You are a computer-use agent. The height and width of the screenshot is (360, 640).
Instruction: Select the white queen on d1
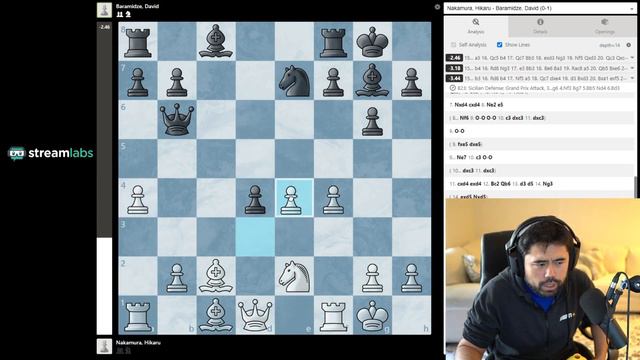[255, 316]
